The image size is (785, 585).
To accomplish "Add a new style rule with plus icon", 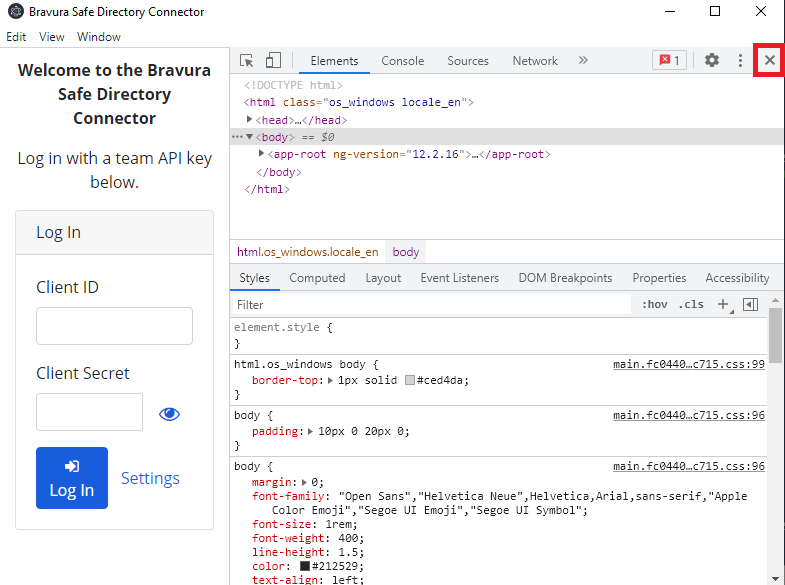I will point(722,304).
